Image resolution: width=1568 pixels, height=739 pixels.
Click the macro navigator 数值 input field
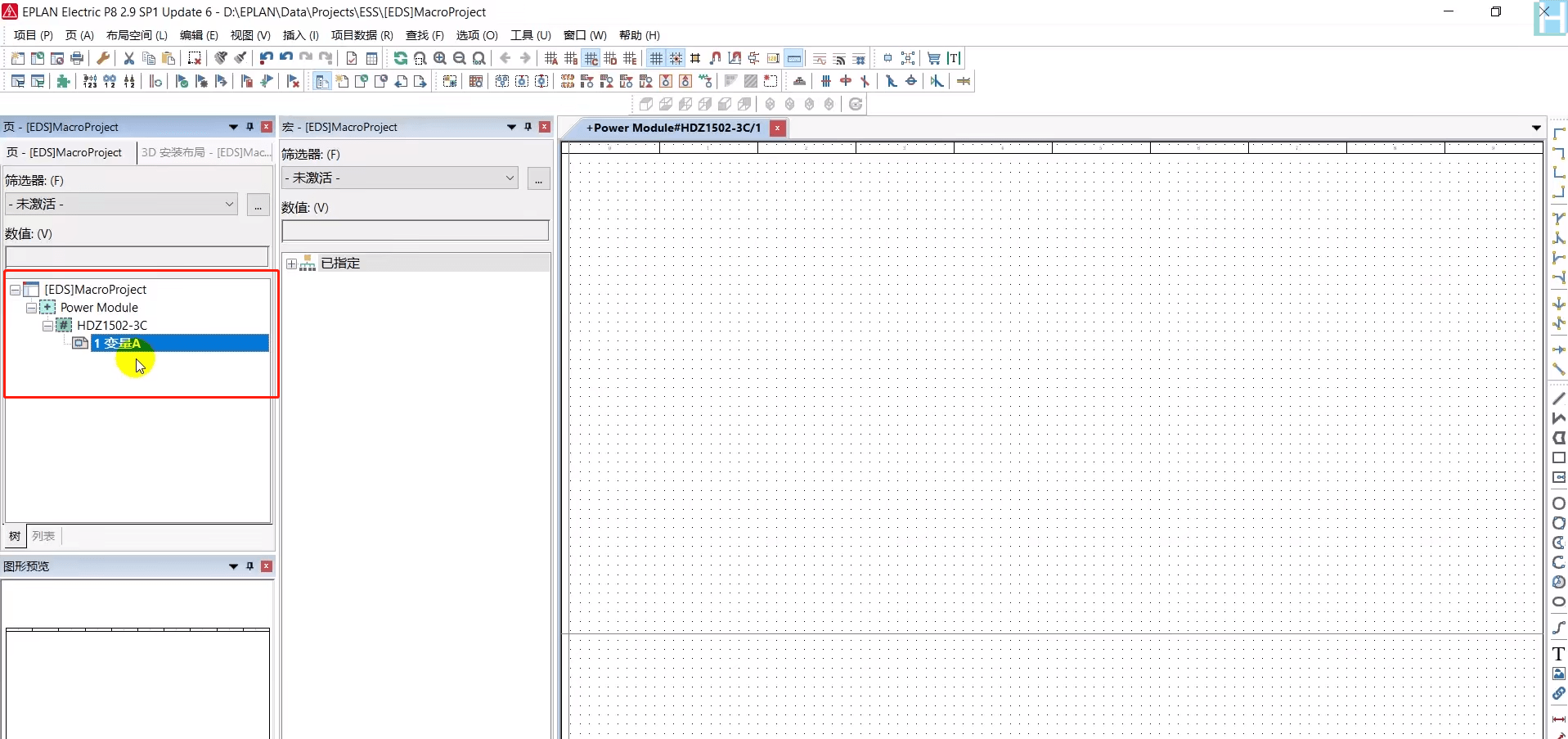[x=415, y=231]
